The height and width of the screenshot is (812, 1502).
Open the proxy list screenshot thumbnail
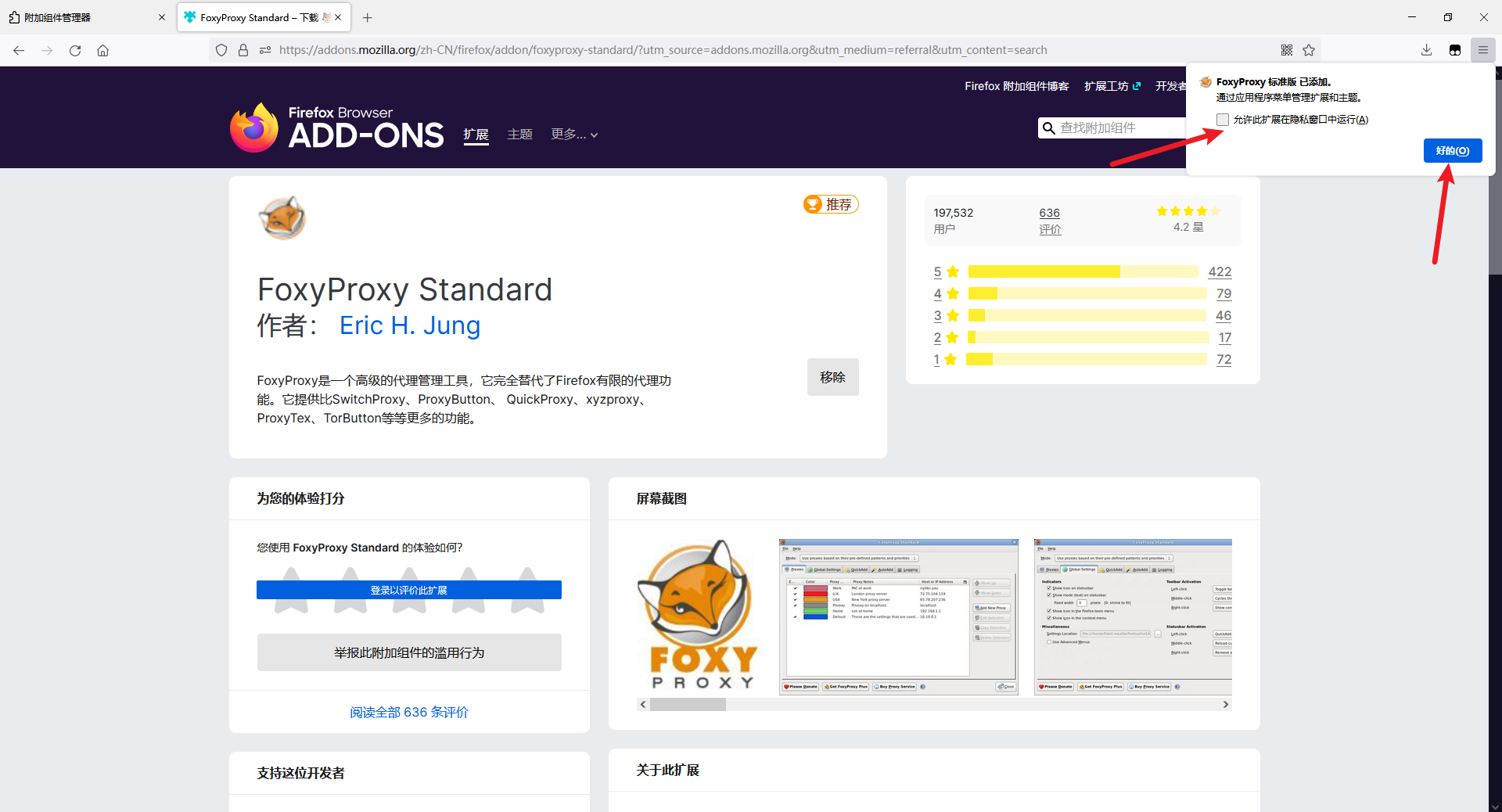[899, 616]
